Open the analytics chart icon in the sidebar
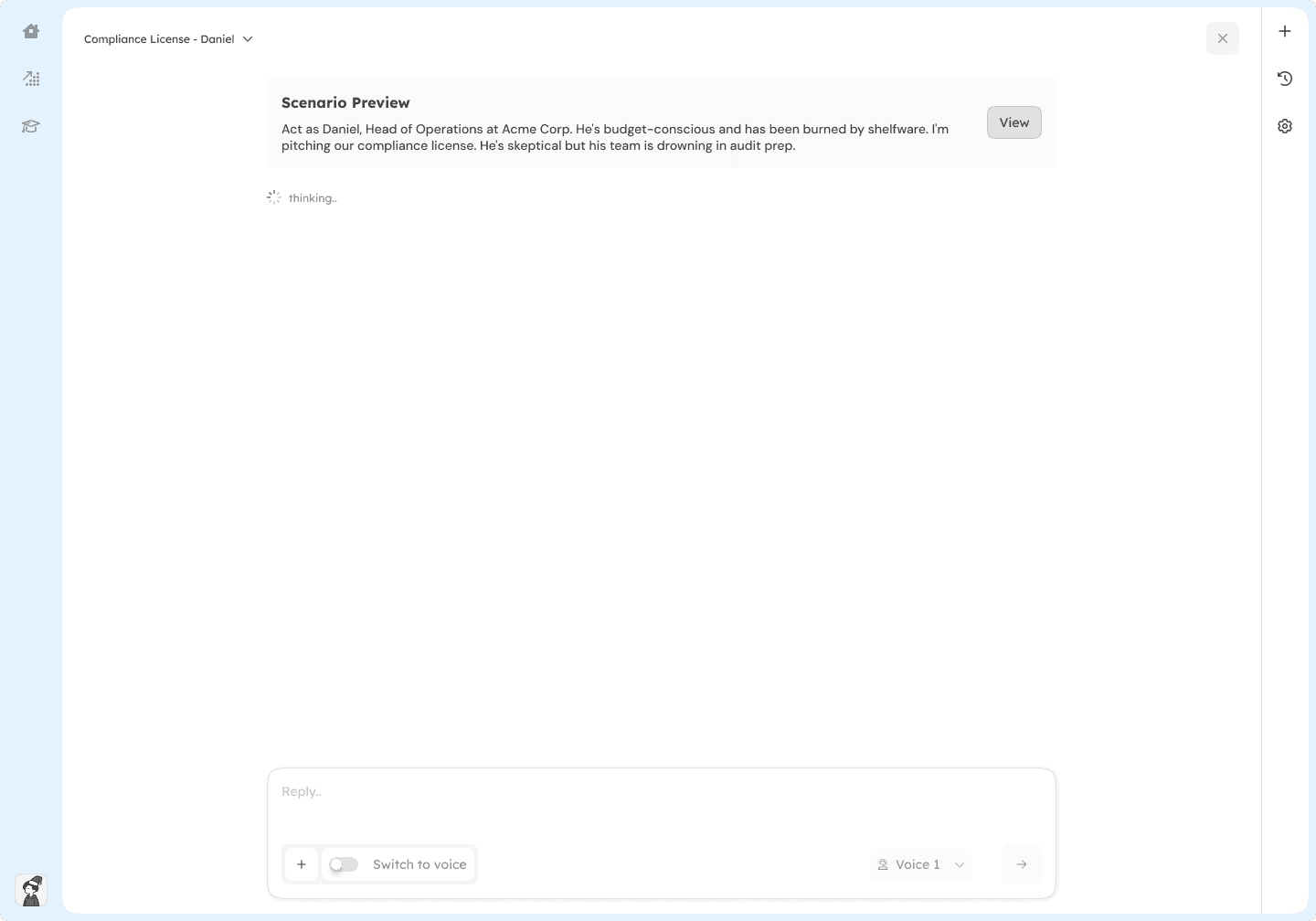 pos(31,79)
